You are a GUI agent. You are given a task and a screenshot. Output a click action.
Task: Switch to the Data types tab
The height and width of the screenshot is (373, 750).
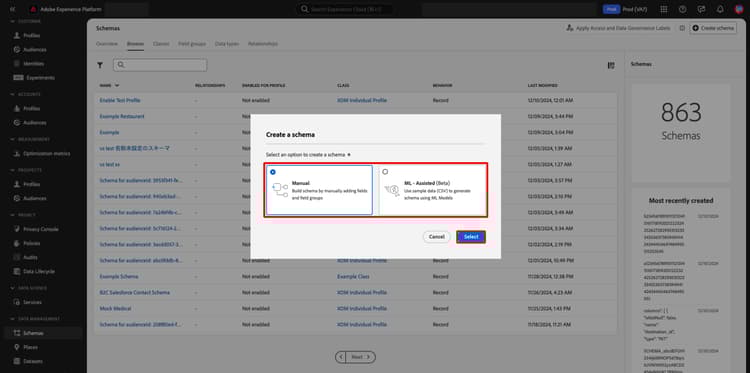[227, 44]
